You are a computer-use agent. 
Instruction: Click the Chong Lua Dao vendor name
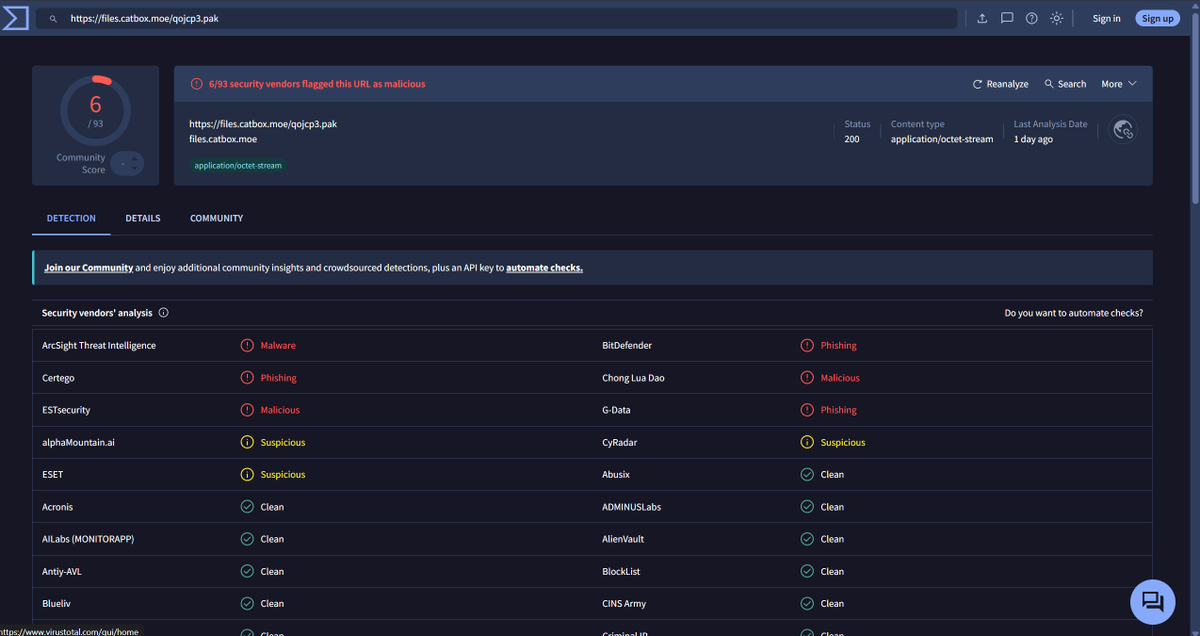[x=633, y=378]
